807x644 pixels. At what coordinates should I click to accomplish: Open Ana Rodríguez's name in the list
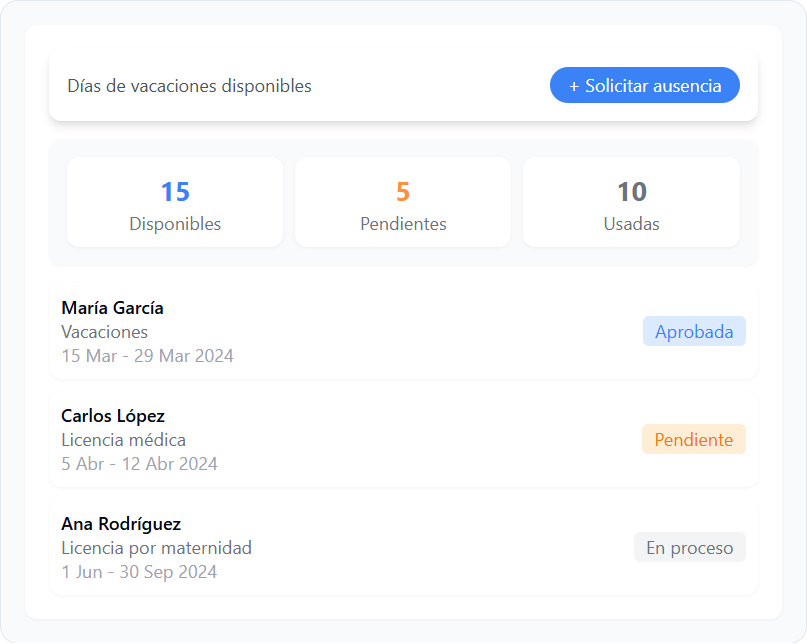[121, 524]
